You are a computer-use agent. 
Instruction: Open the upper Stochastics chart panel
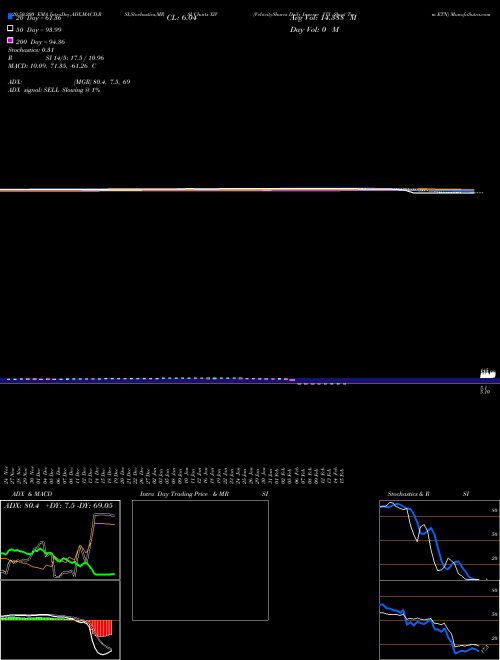tap(439, 540)
